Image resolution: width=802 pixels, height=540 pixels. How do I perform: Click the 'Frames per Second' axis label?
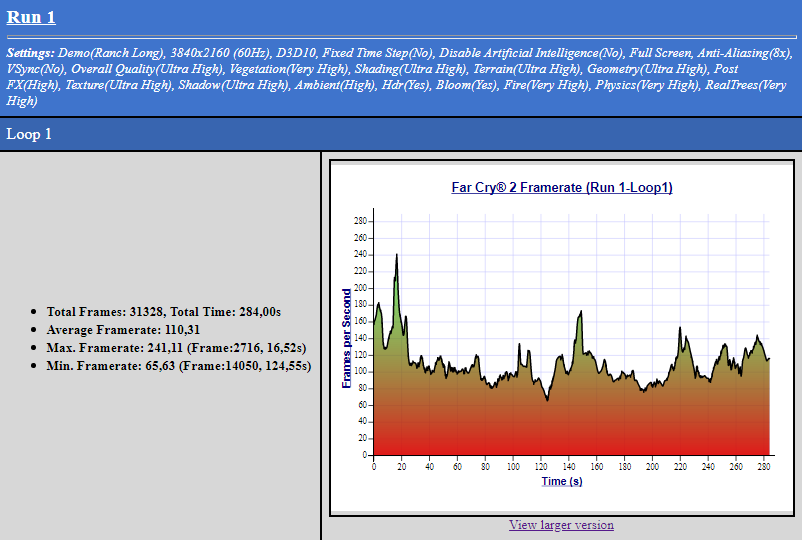point(346,338)
